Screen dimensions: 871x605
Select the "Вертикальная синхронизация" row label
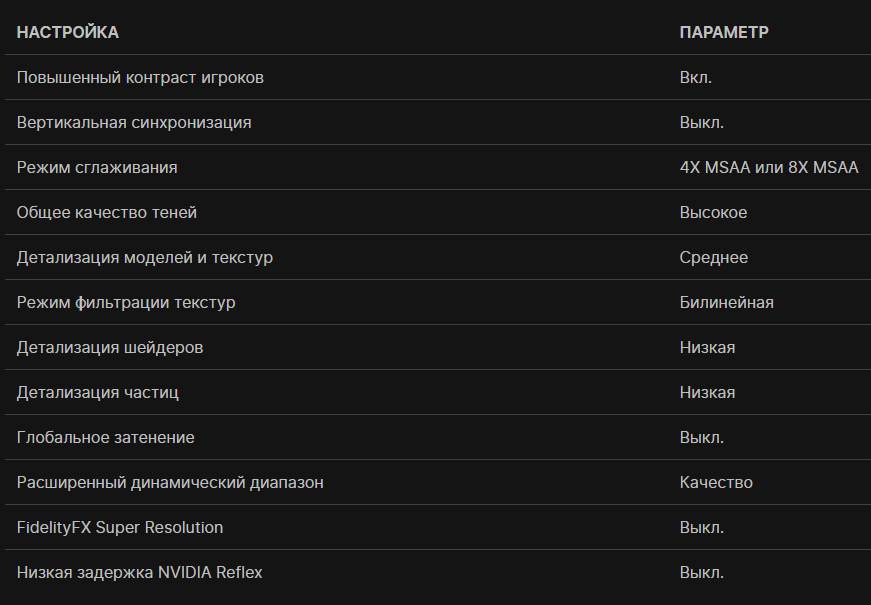click(x=134, y=122)
